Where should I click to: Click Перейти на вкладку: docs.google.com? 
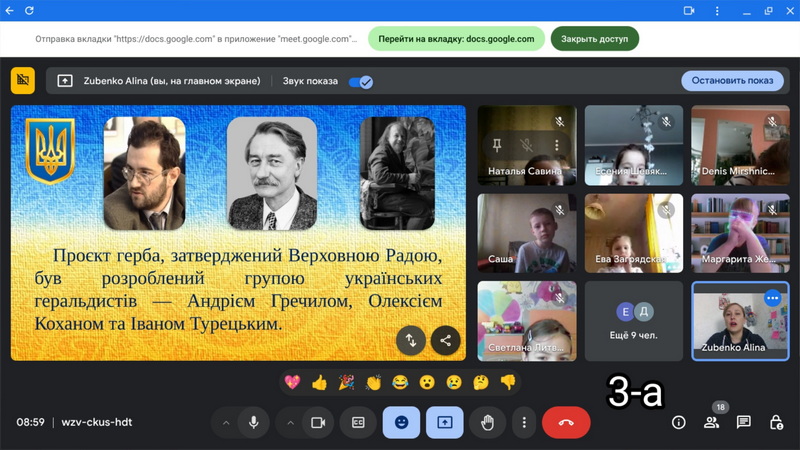click(457, 39)
